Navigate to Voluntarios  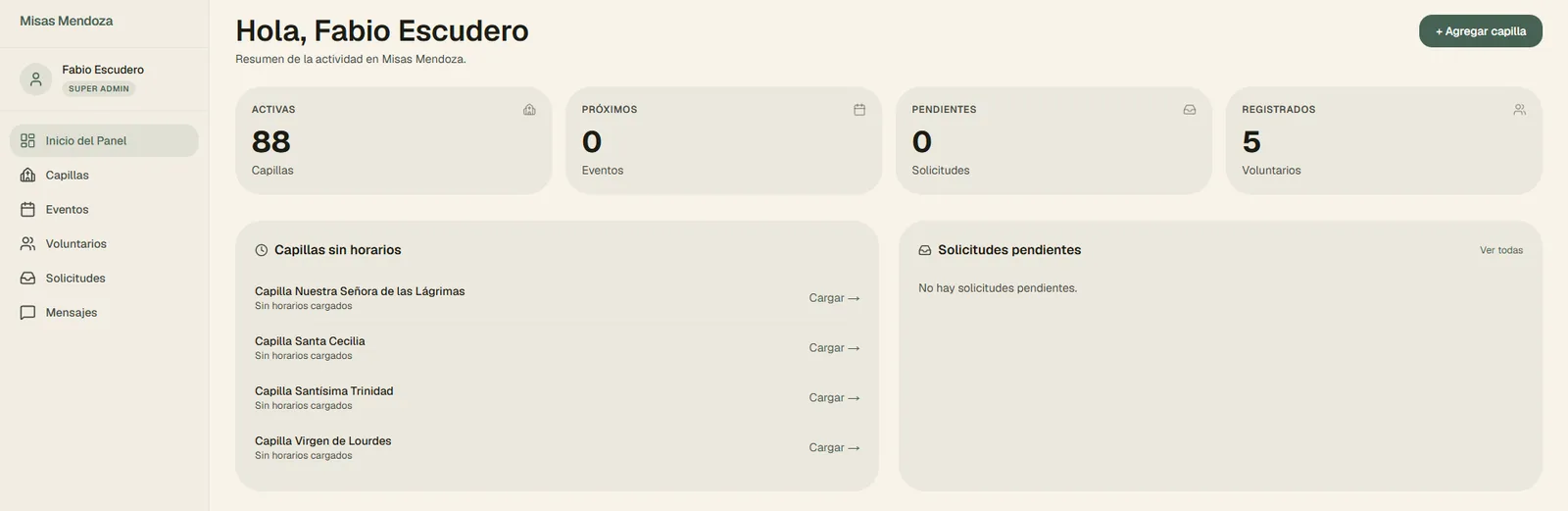(104, 243)
